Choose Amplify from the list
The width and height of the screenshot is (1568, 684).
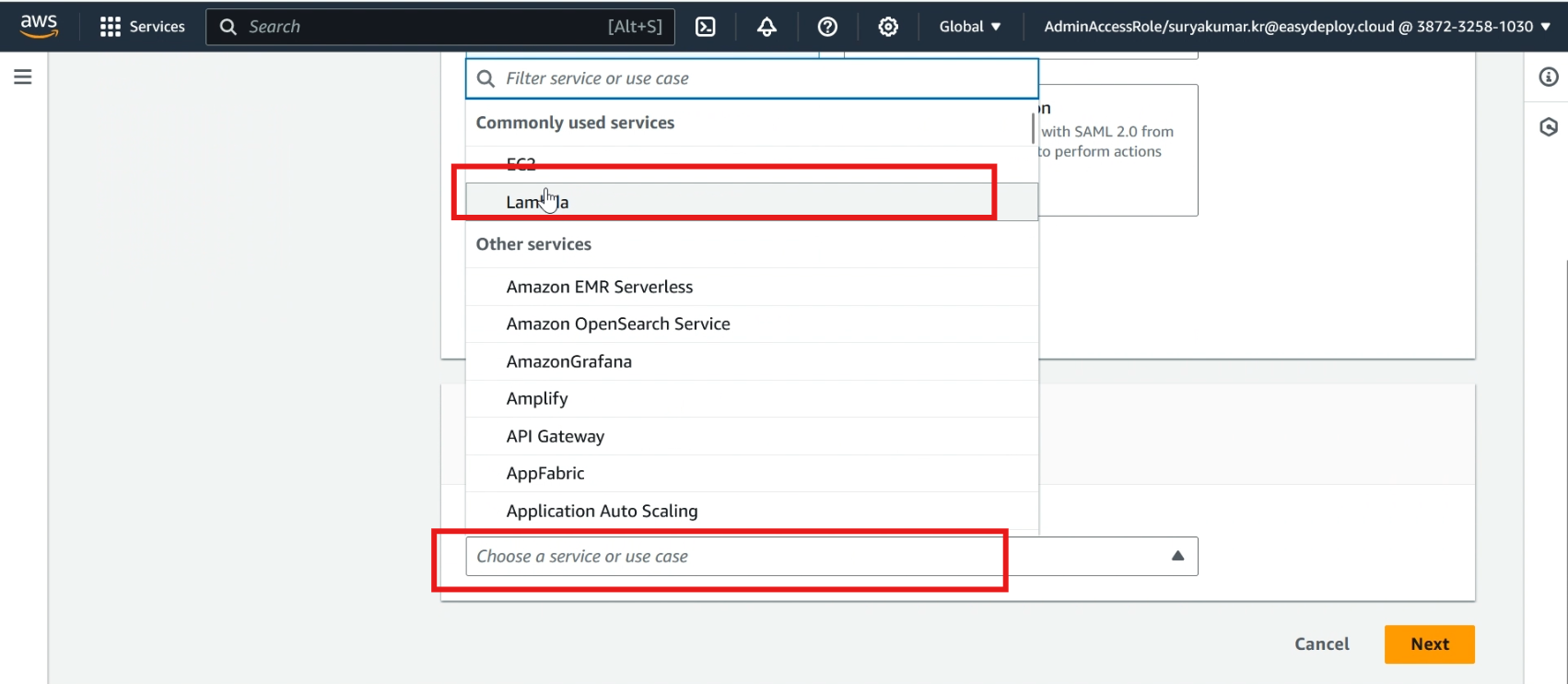click(x=752, y=398)
